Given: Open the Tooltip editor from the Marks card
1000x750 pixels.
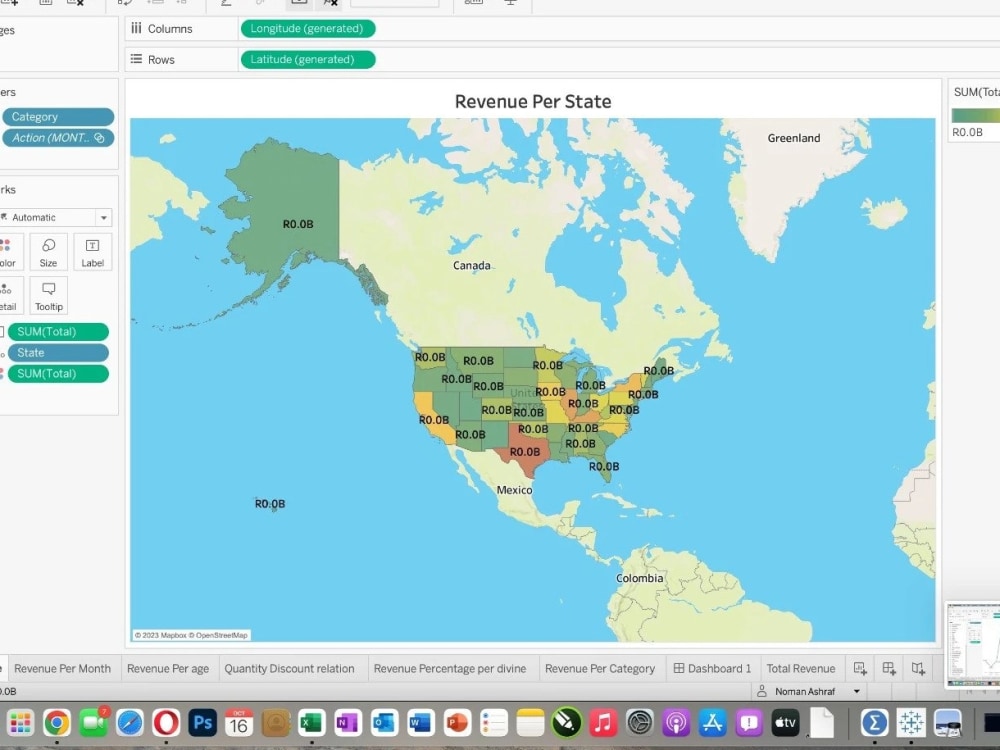Looking at the screenshot, I should click(48, 295).
